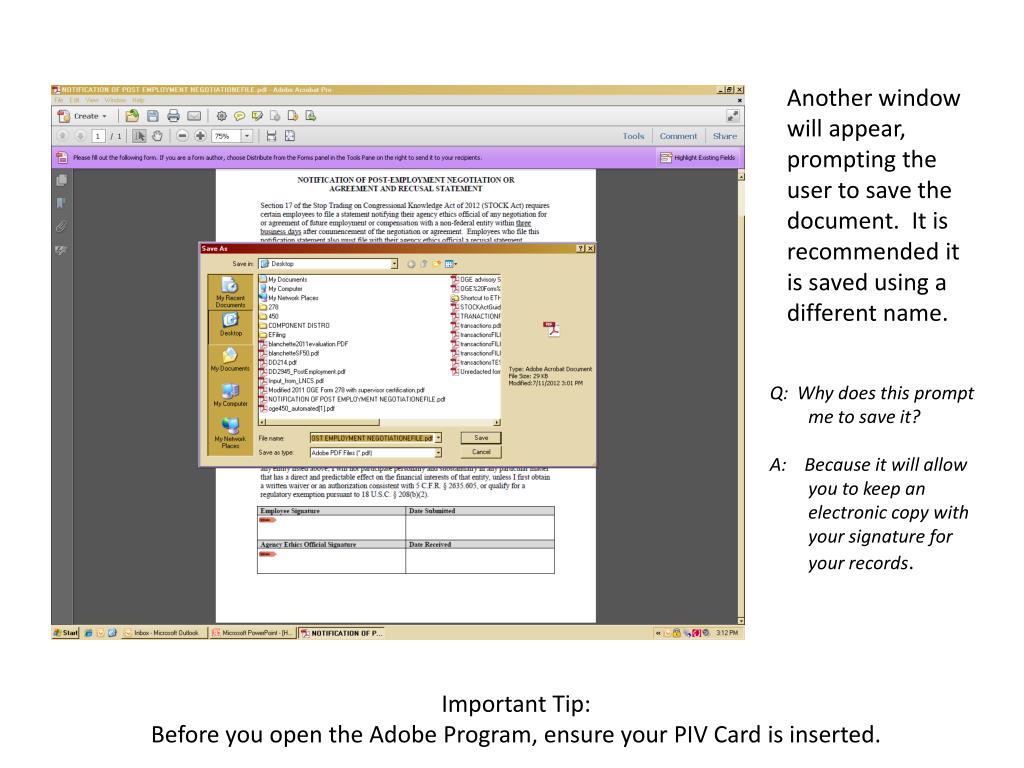
Task: Click the Windows Start button
Action: point(66,633)
